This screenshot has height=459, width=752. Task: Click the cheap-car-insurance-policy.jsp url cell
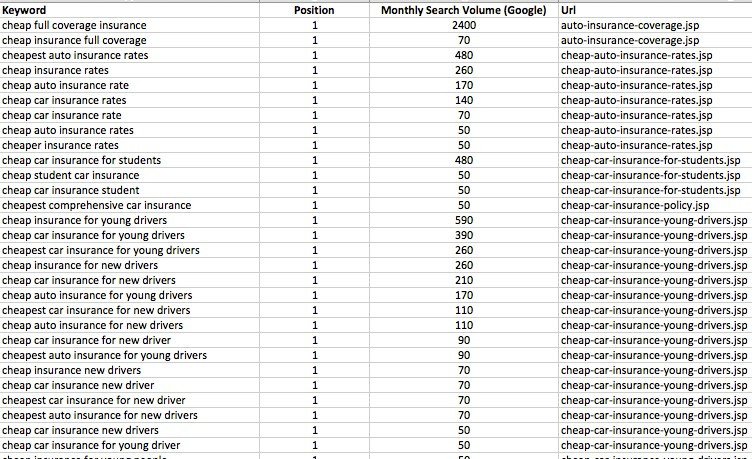pyautogui.click(x=655, y=205)
